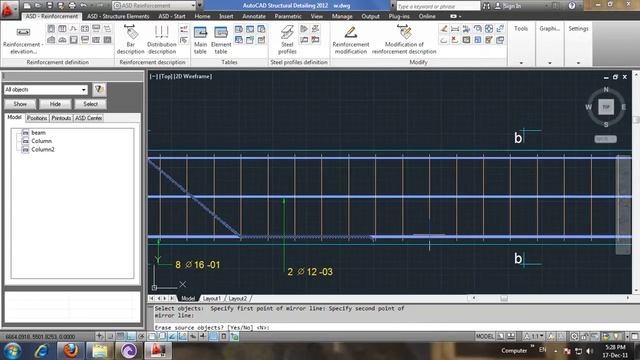Open the Home ribbon tab

tap(202, 16)
